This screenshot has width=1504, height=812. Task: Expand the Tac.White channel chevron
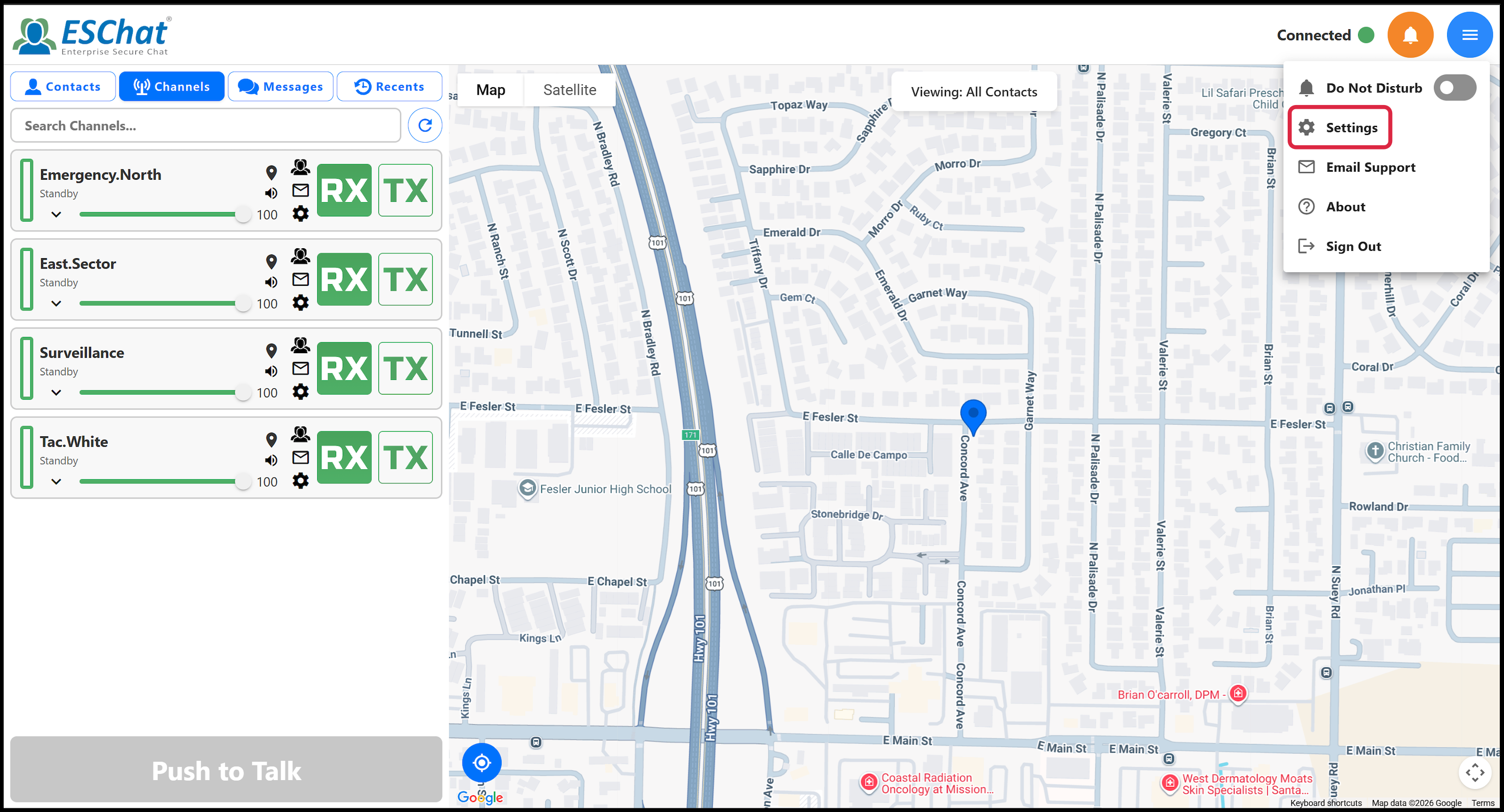[56, 482]
